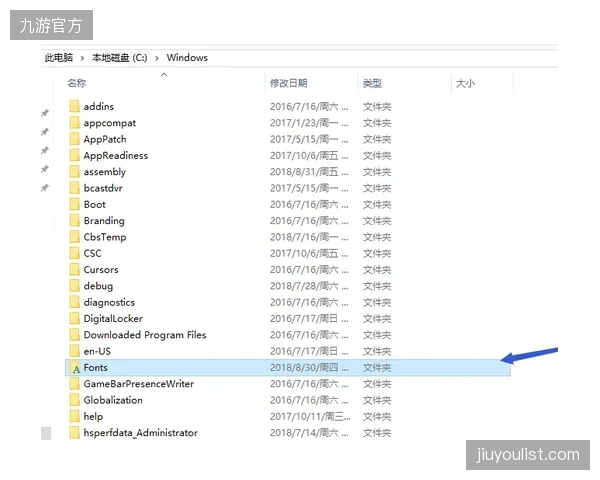Select the Branding folder name

click(x=104, y=221)
